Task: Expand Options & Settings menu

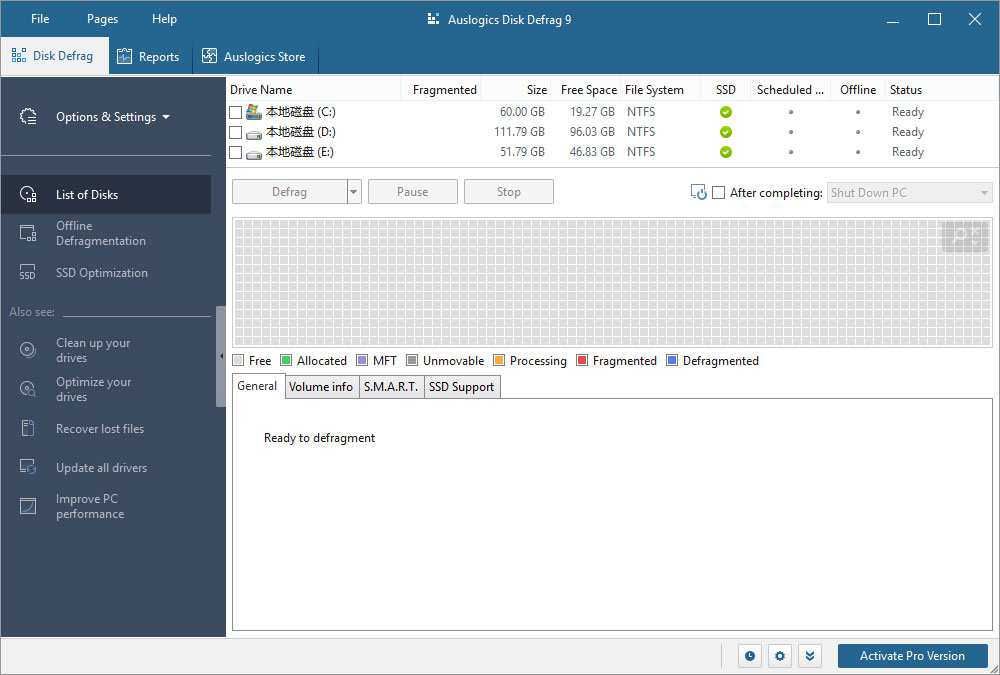Action: (x=112, y=117)
